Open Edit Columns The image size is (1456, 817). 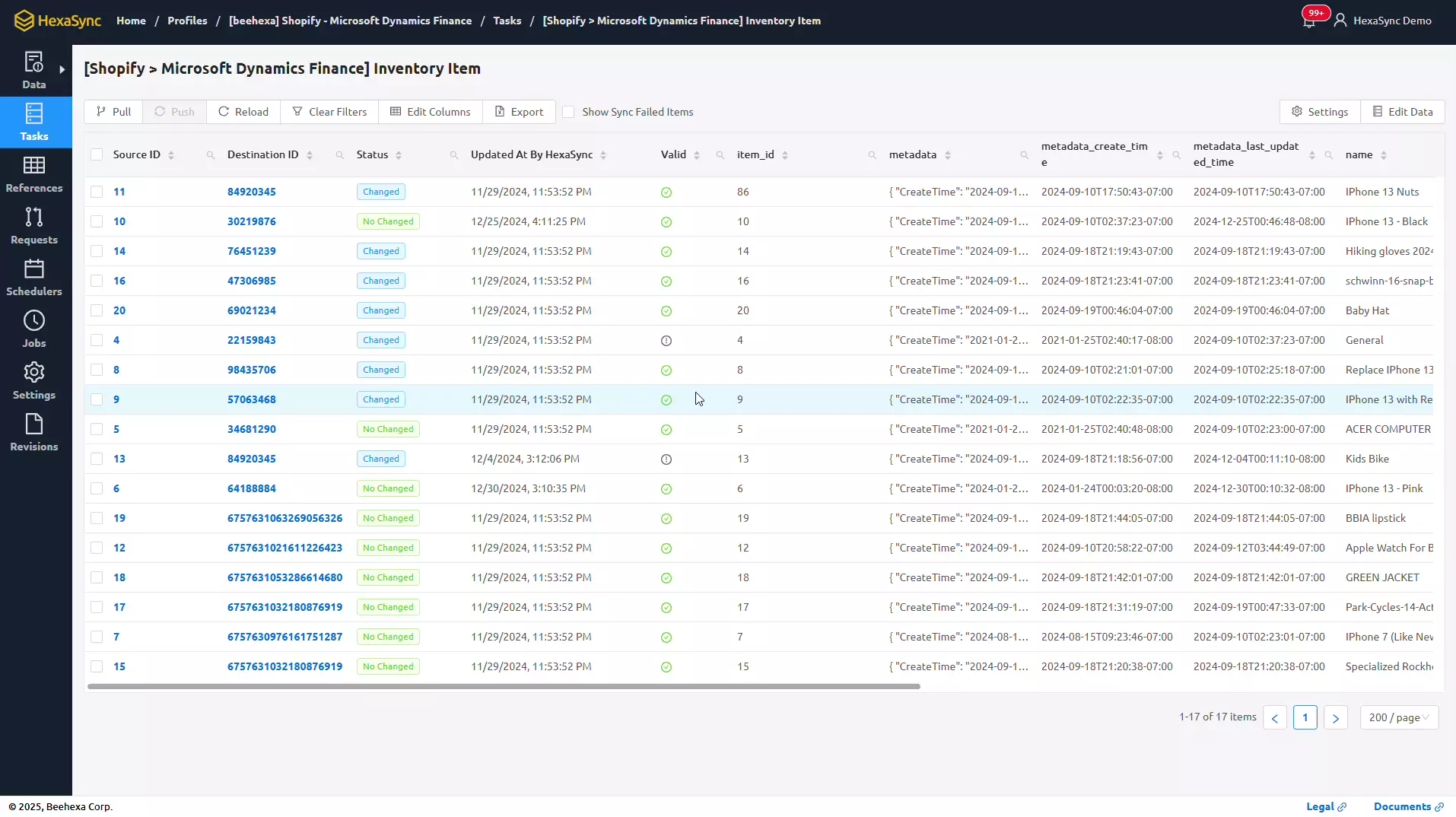pyautogui.click(x=431, y=112)
